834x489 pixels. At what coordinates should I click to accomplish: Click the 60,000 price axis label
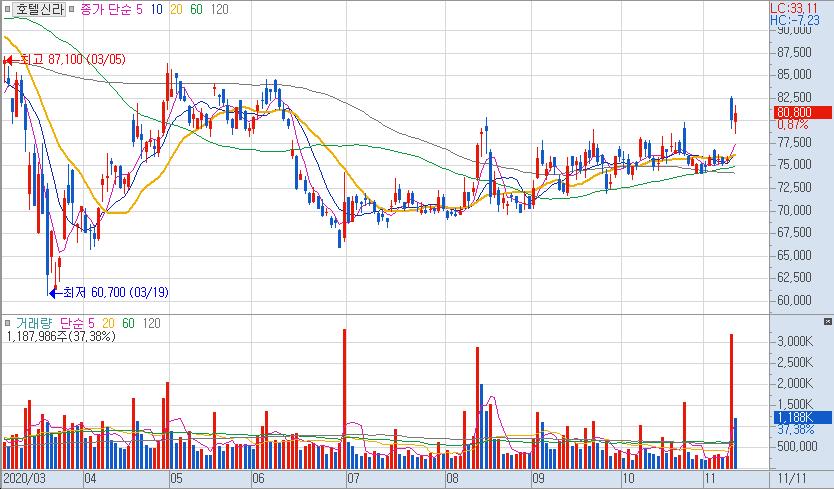click(794, 300)
